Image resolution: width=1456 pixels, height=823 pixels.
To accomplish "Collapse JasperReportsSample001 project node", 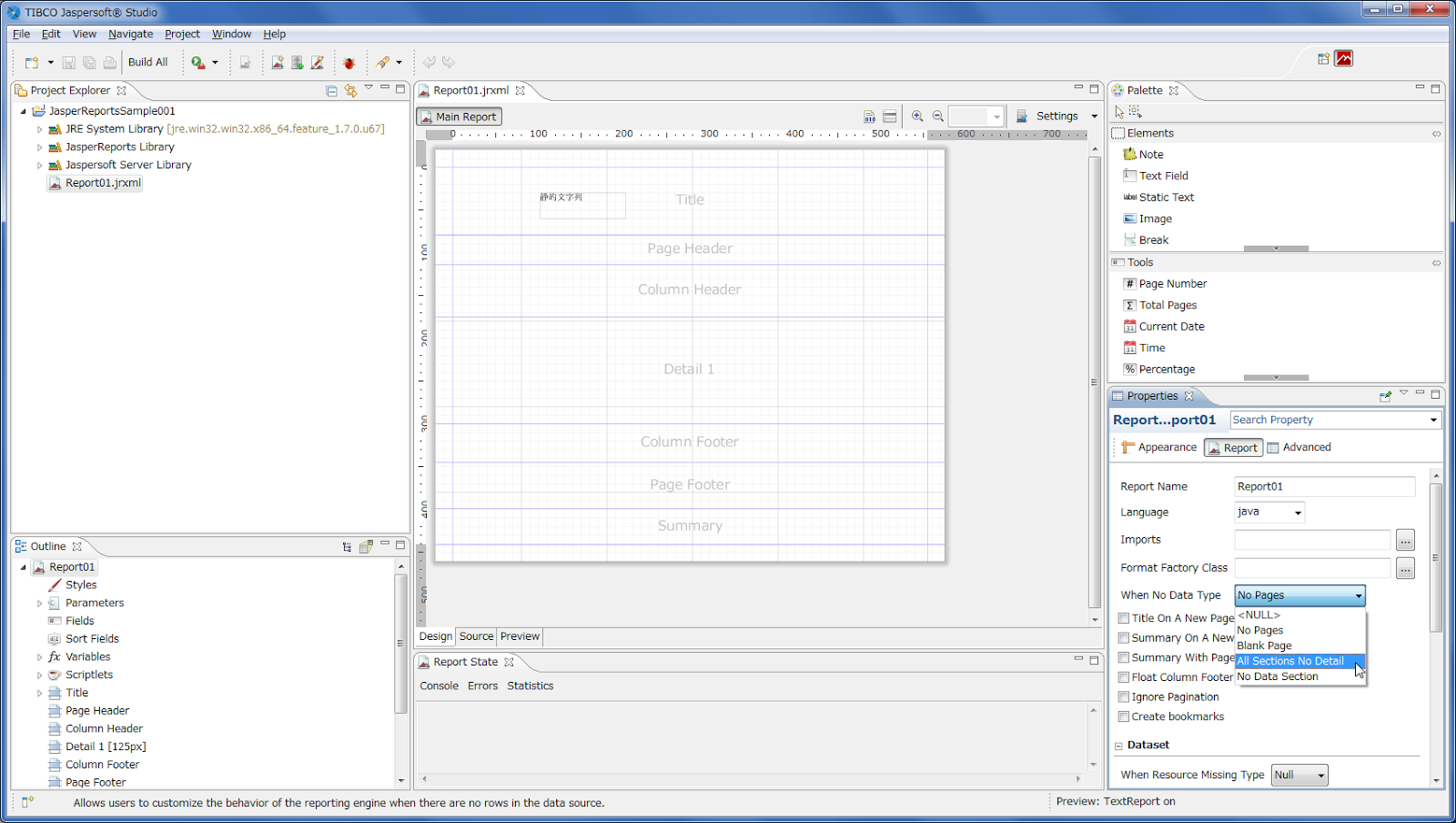I will [23, 111].
